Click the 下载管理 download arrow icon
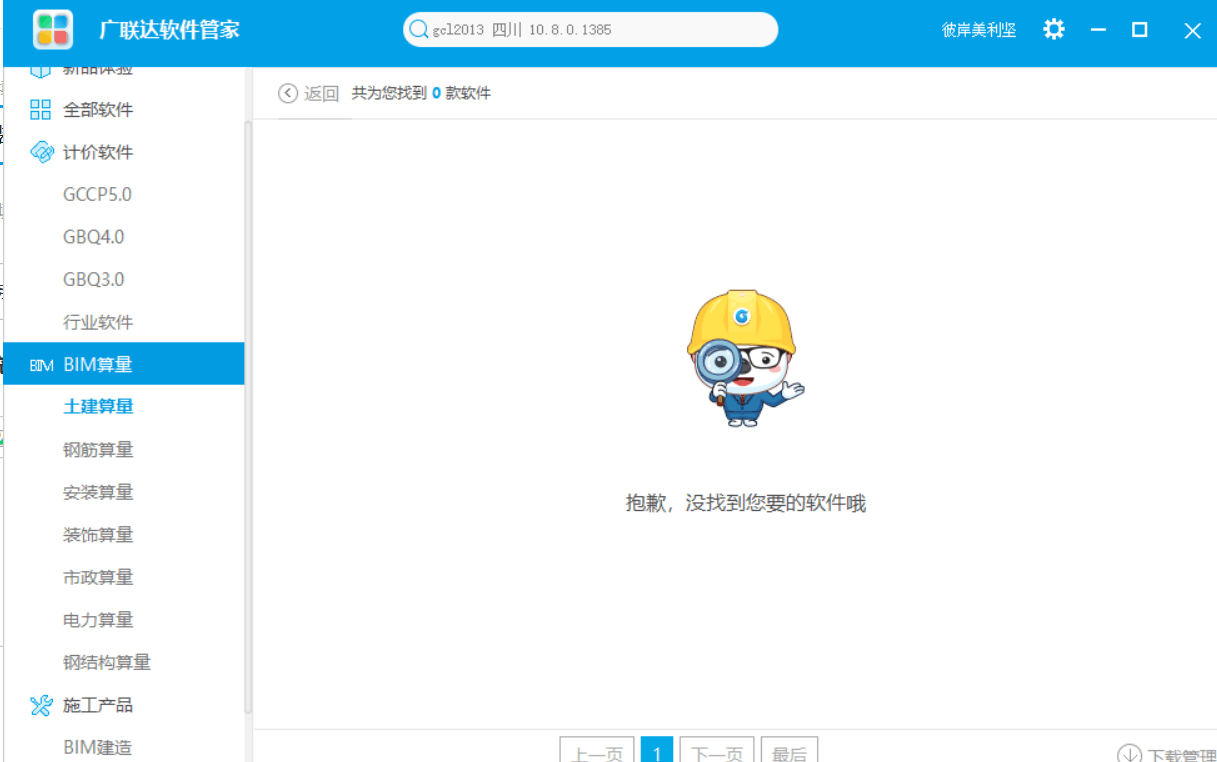The height and width of the screenshot is (762, 1217). tap(1129, 755)
